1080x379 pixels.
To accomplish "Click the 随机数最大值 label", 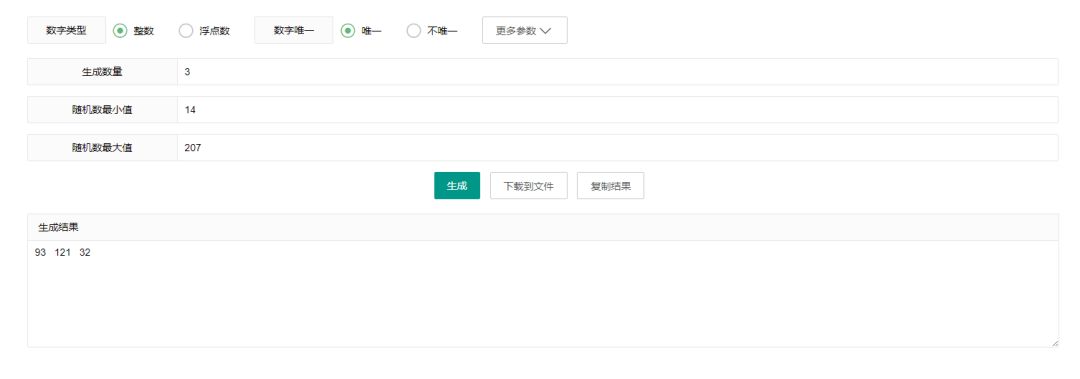I will pos(102,147).
